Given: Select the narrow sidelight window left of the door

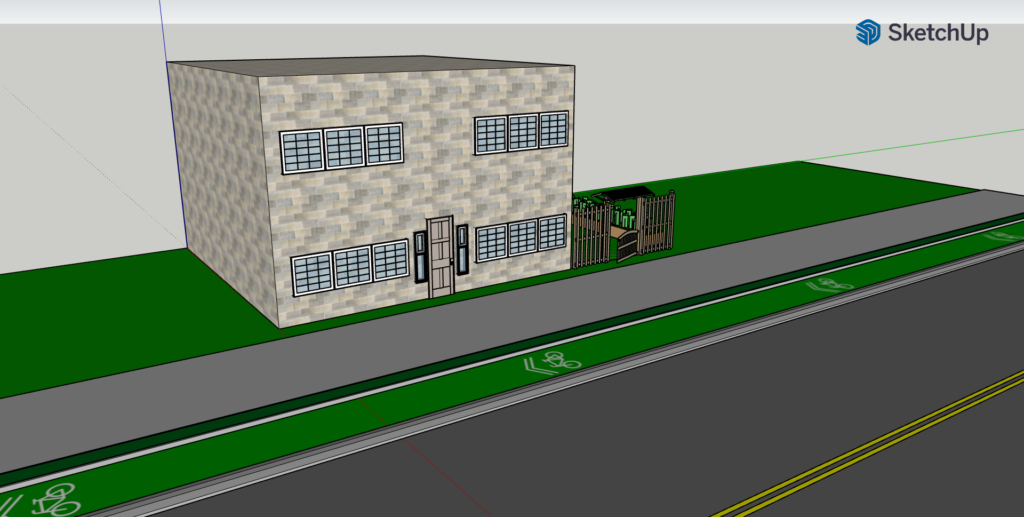Looking at the screenshot, I should tap(421, 257).
